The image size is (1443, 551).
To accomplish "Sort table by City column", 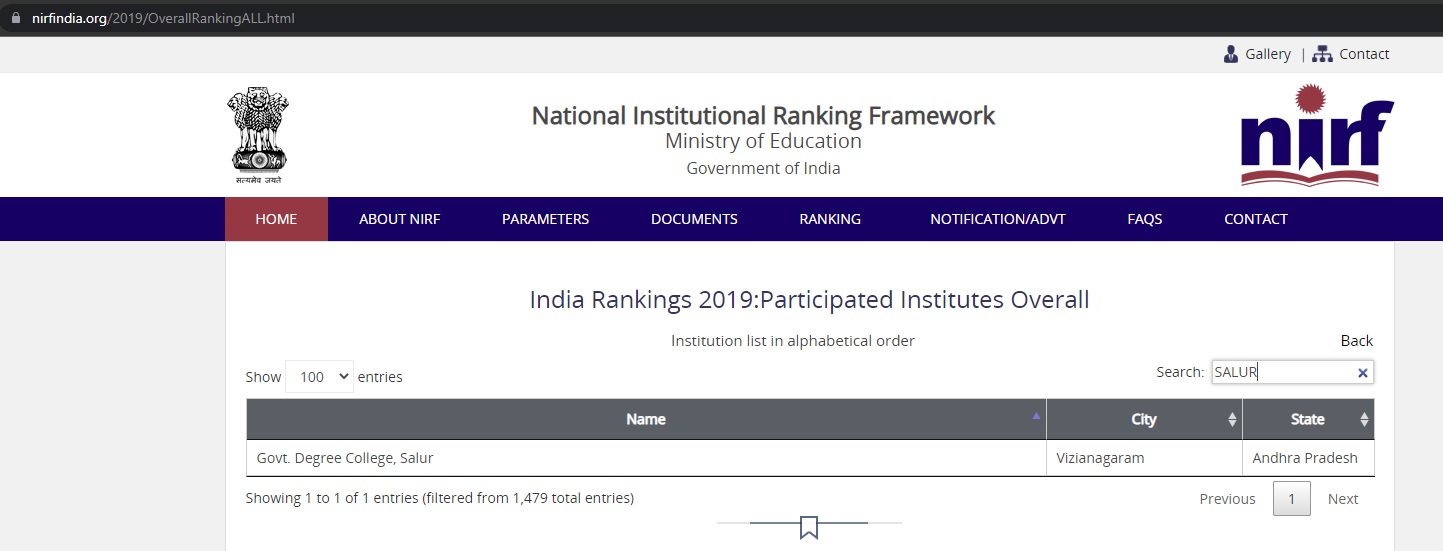I will point(1144,419).
